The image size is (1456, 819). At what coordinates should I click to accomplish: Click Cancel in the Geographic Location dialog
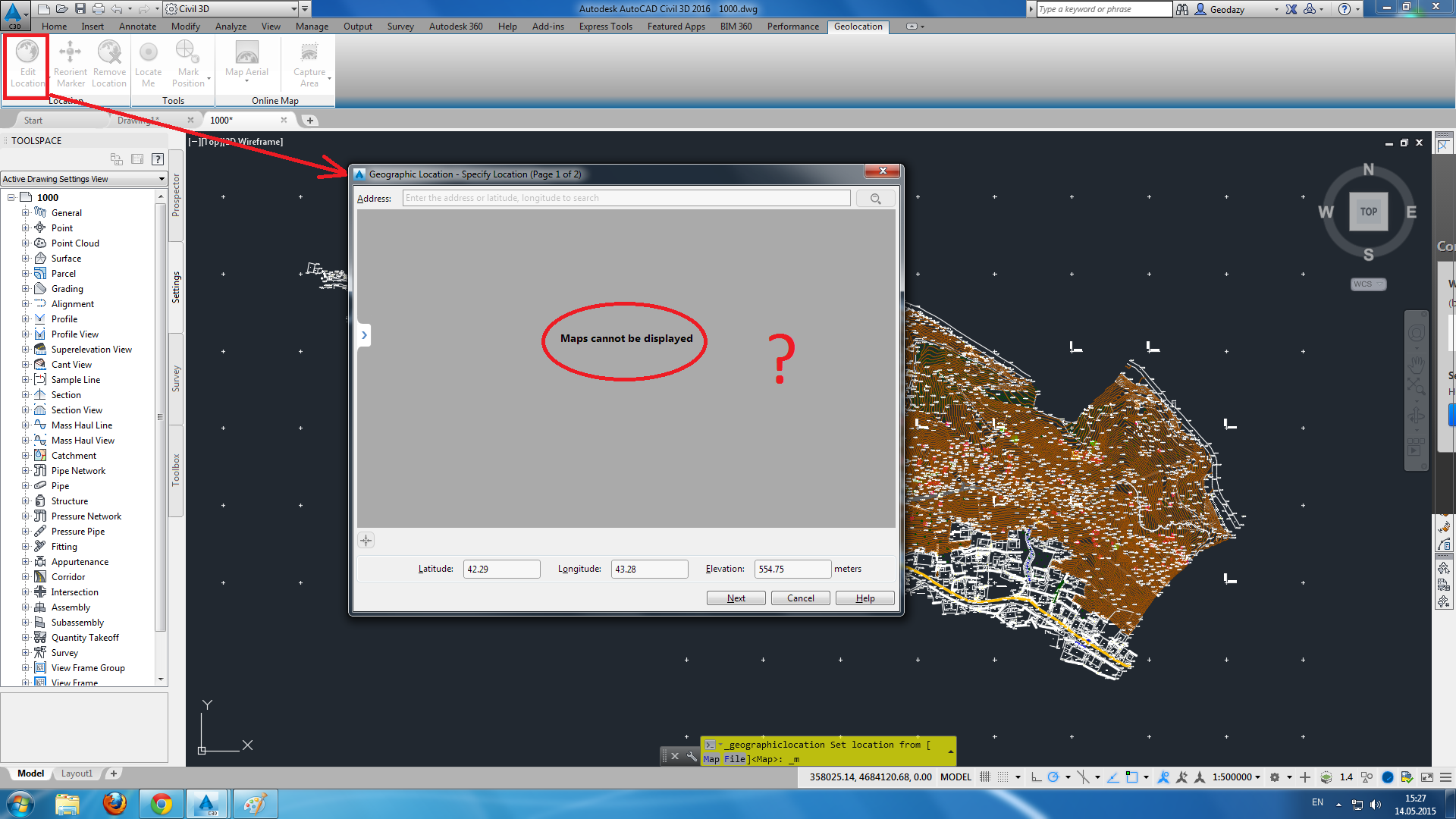pyautogui.click(x=800, y=598)
